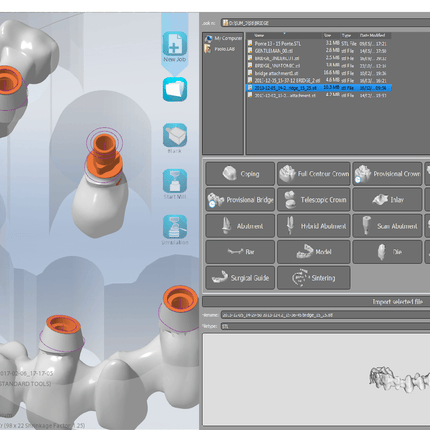Choose the Surgical Guide type
This screenshot has height=430, width=430.
click(x=240, y=278)
